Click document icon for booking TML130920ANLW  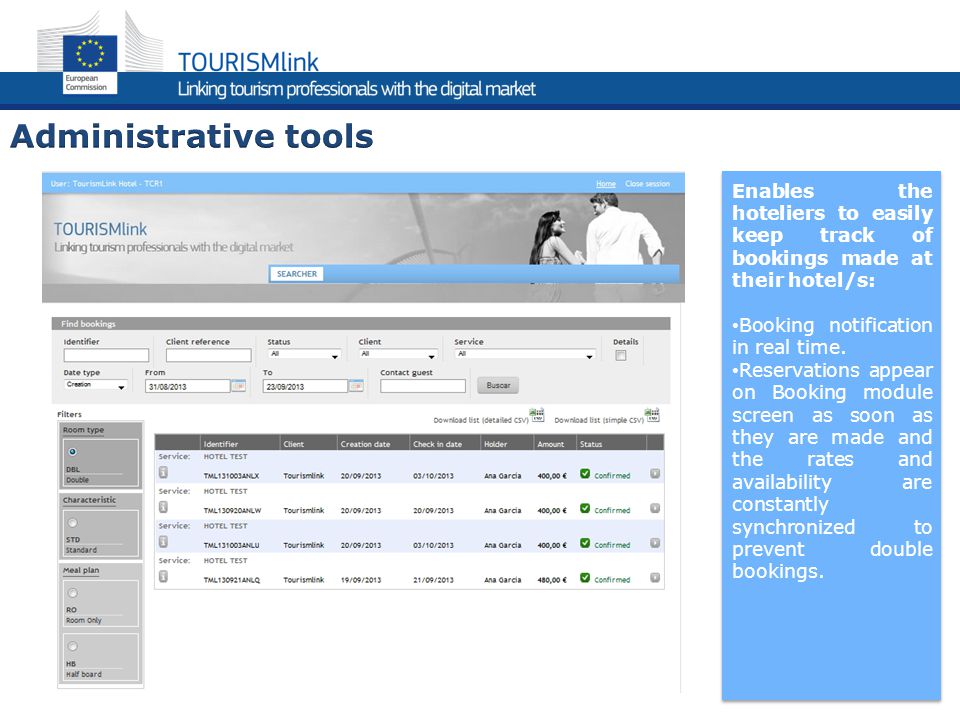tap(163, 508)
